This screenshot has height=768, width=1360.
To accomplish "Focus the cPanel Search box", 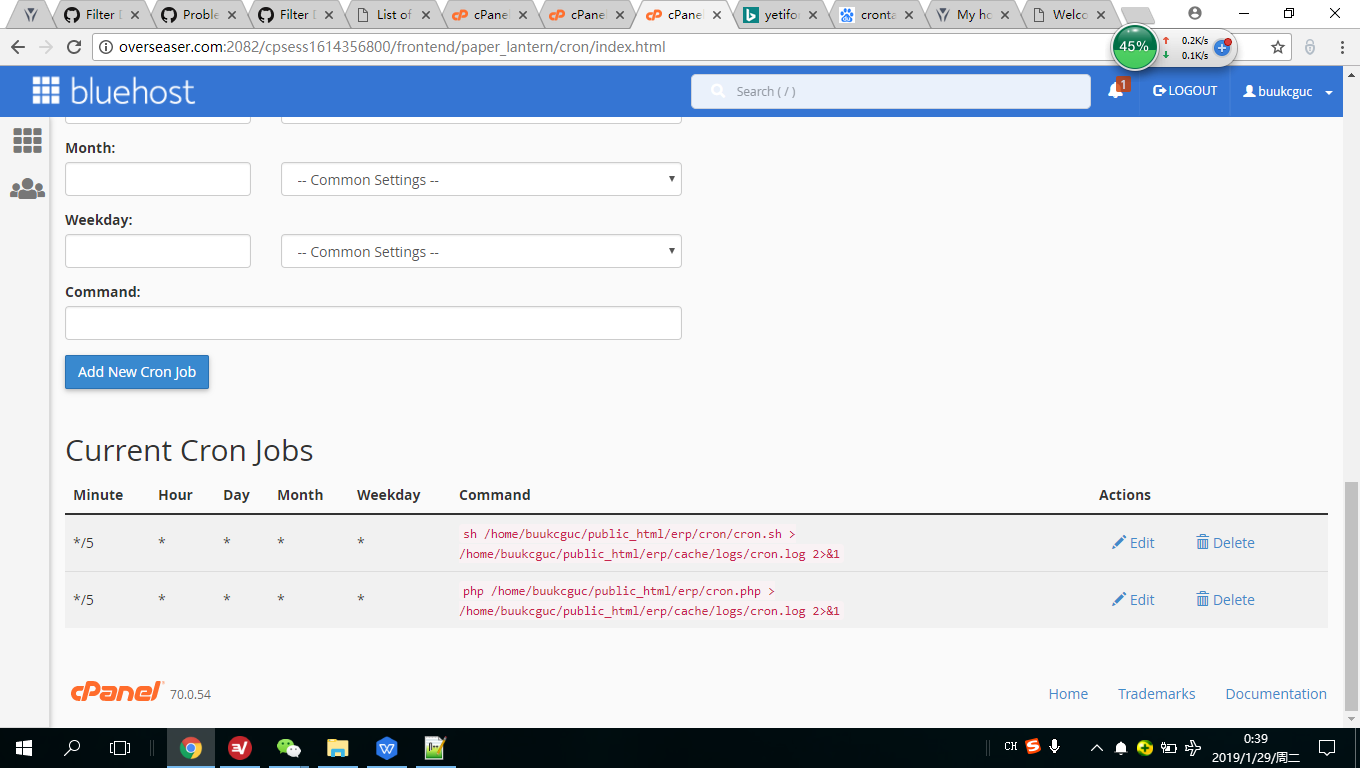I will (891, 91).
